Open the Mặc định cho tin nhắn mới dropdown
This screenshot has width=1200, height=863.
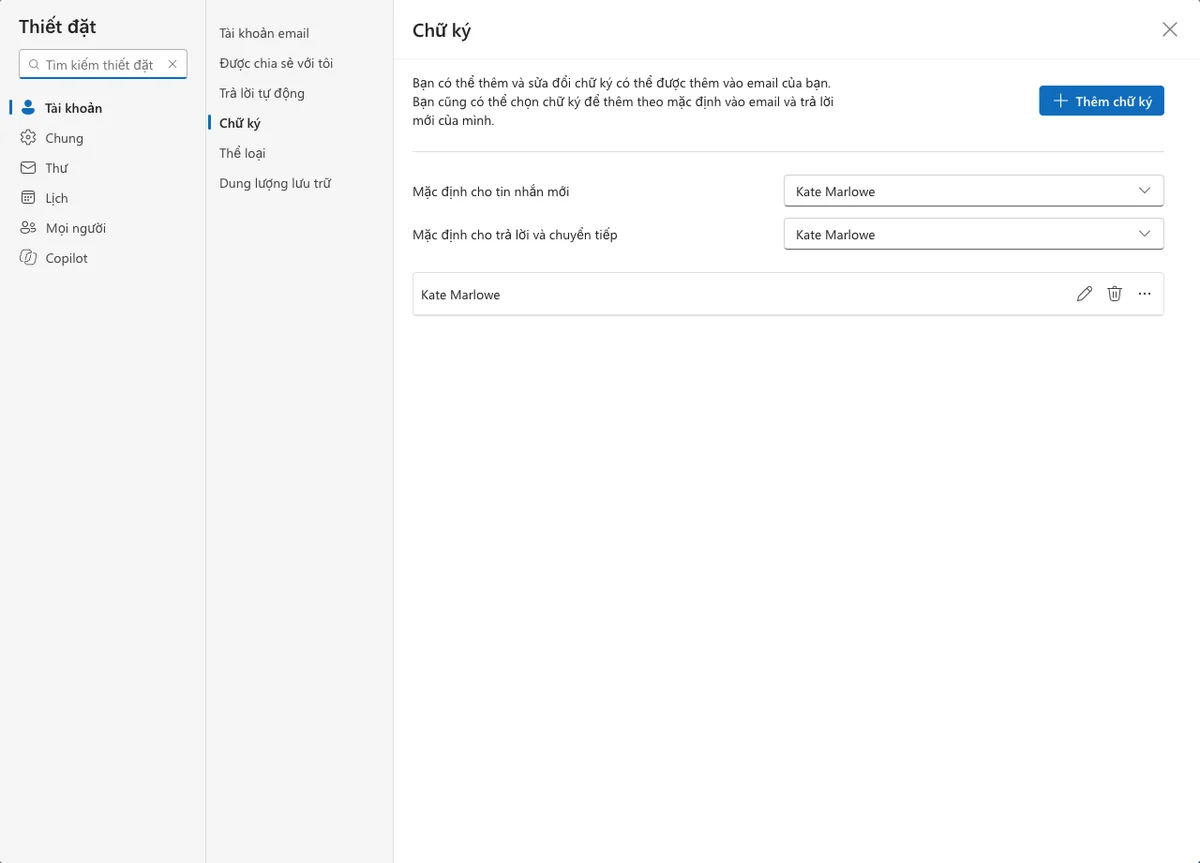click(974, 191)
